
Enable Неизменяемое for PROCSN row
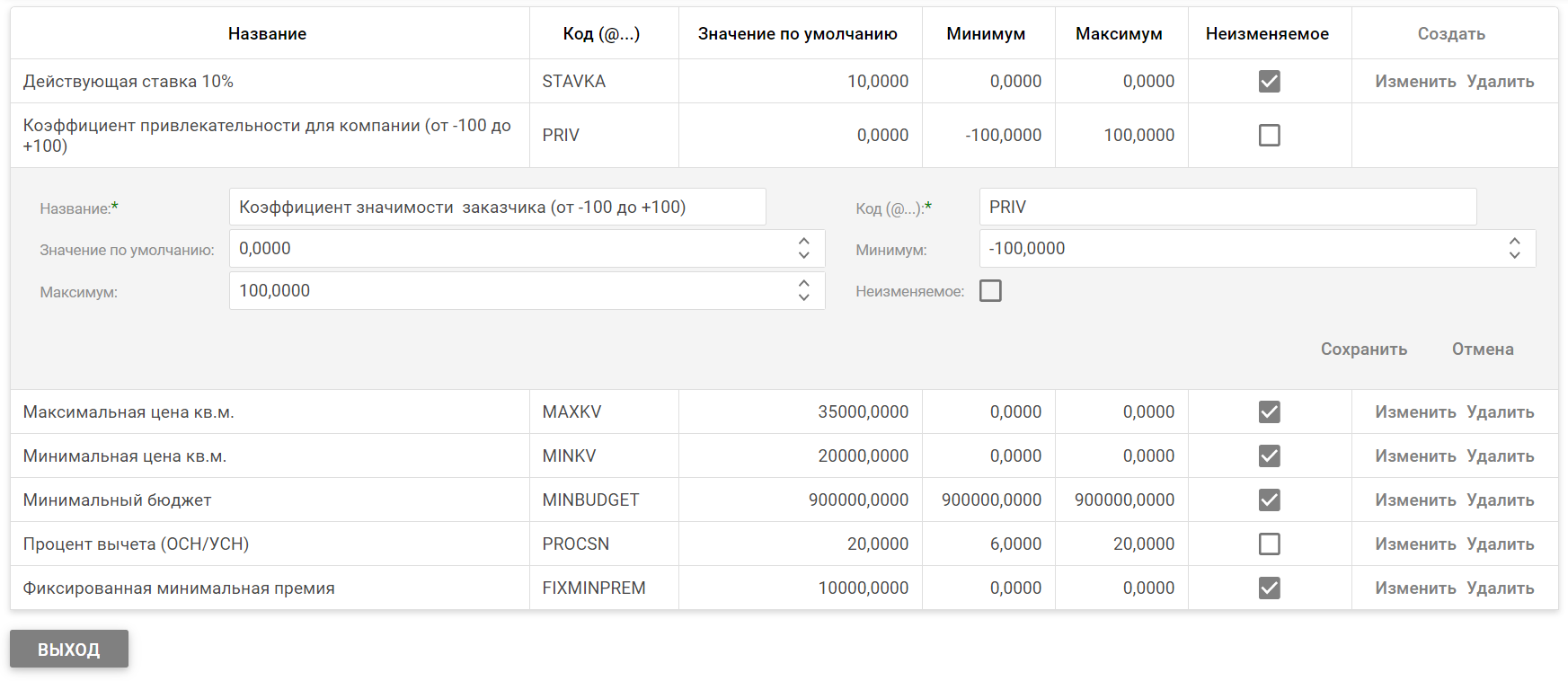tap(1269, 544)
